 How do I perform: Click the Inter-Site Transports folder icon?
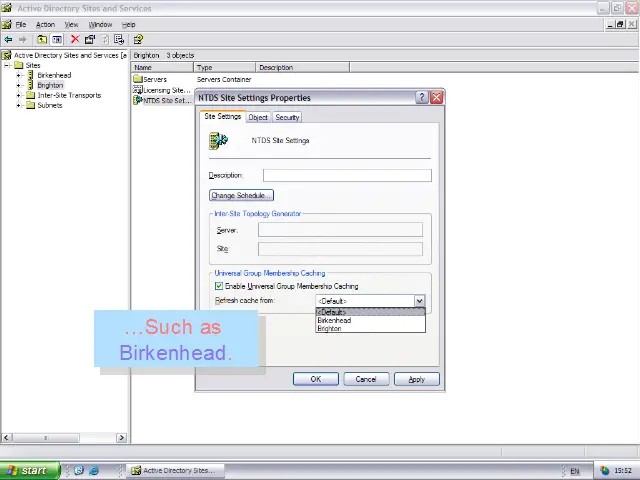(31, 95)
